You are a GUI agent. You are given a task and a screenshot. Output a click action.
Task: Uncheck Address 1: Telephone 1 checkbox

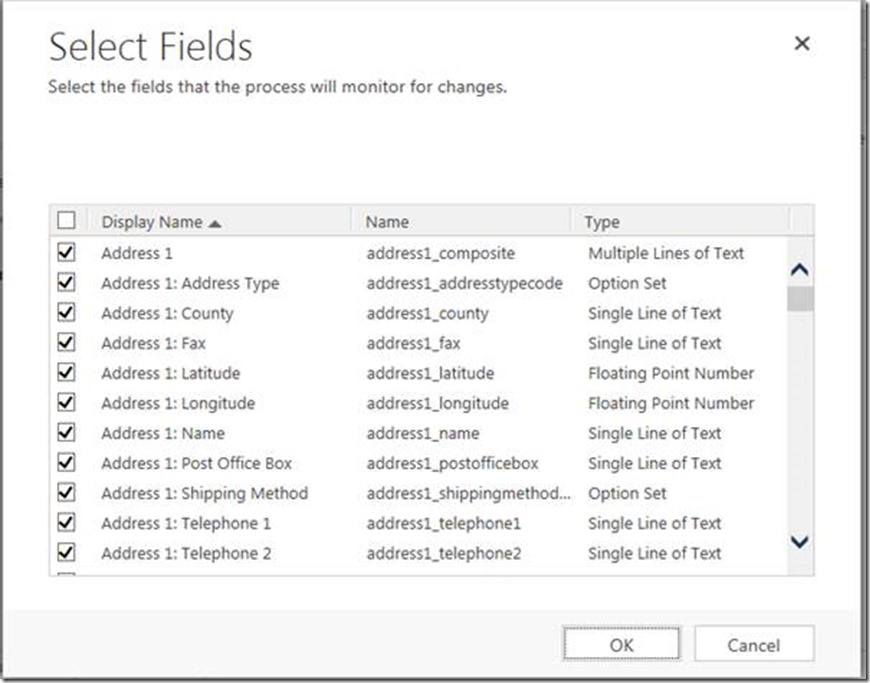tap(67, 523)
